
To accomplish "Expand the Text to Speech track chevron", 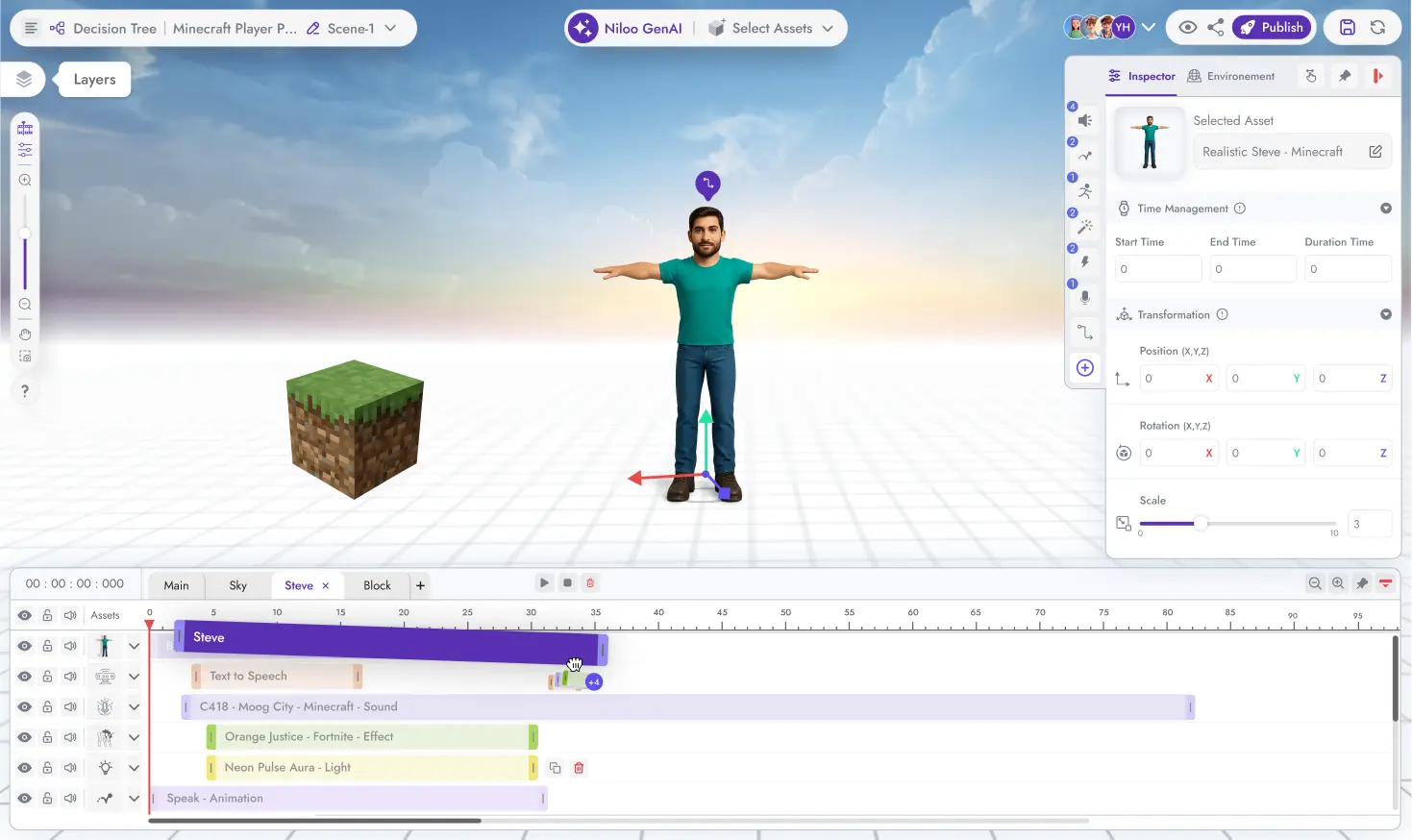I will [x=134, y=677].
